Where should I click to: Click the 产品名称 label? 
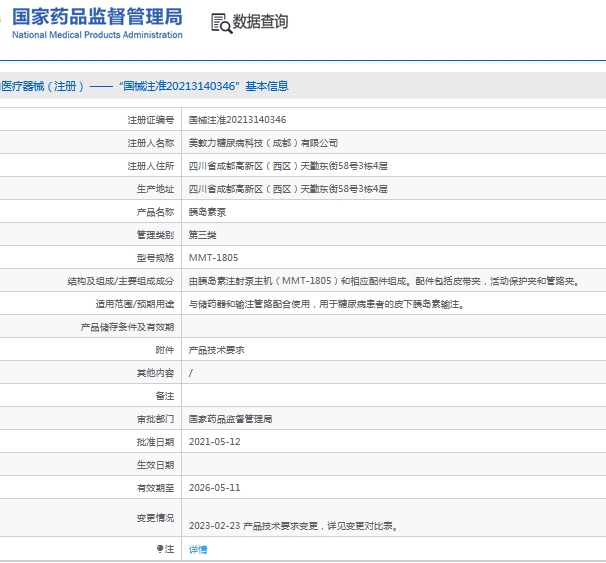pyautogui.click(x=155, y=212)
